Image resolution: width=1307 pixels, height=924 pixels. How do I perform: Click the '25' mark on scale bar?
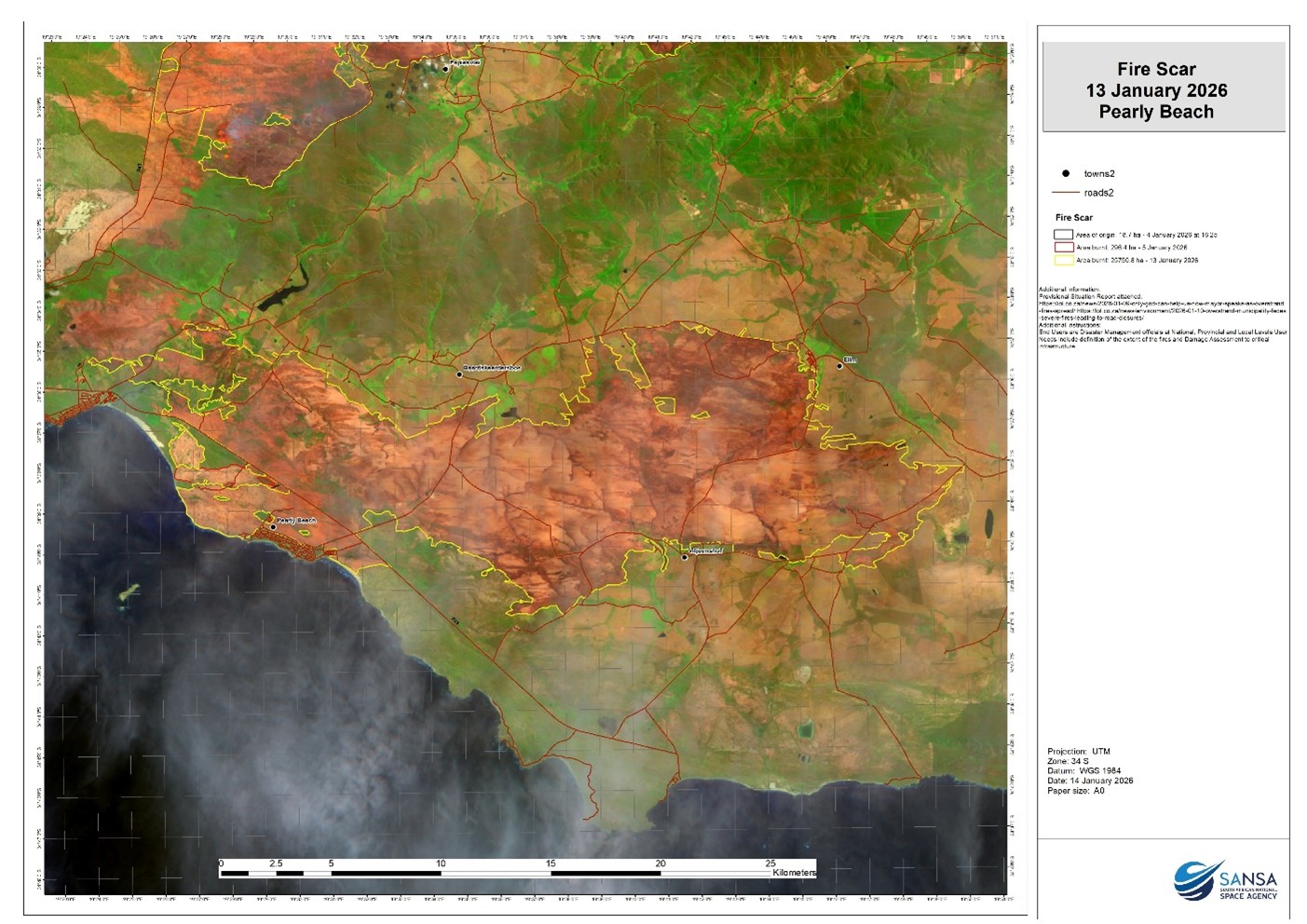770,863
